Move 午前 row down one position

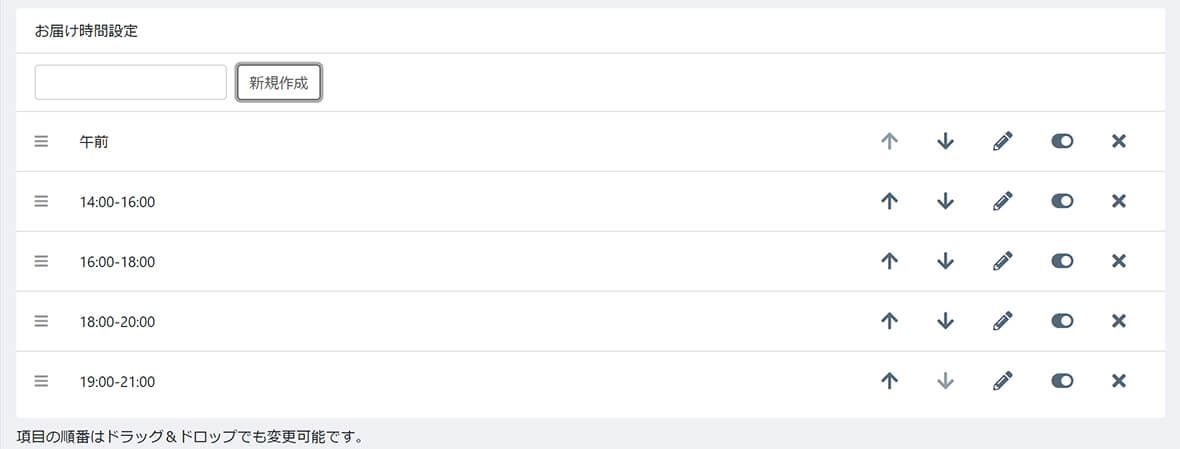coord(945,142)
